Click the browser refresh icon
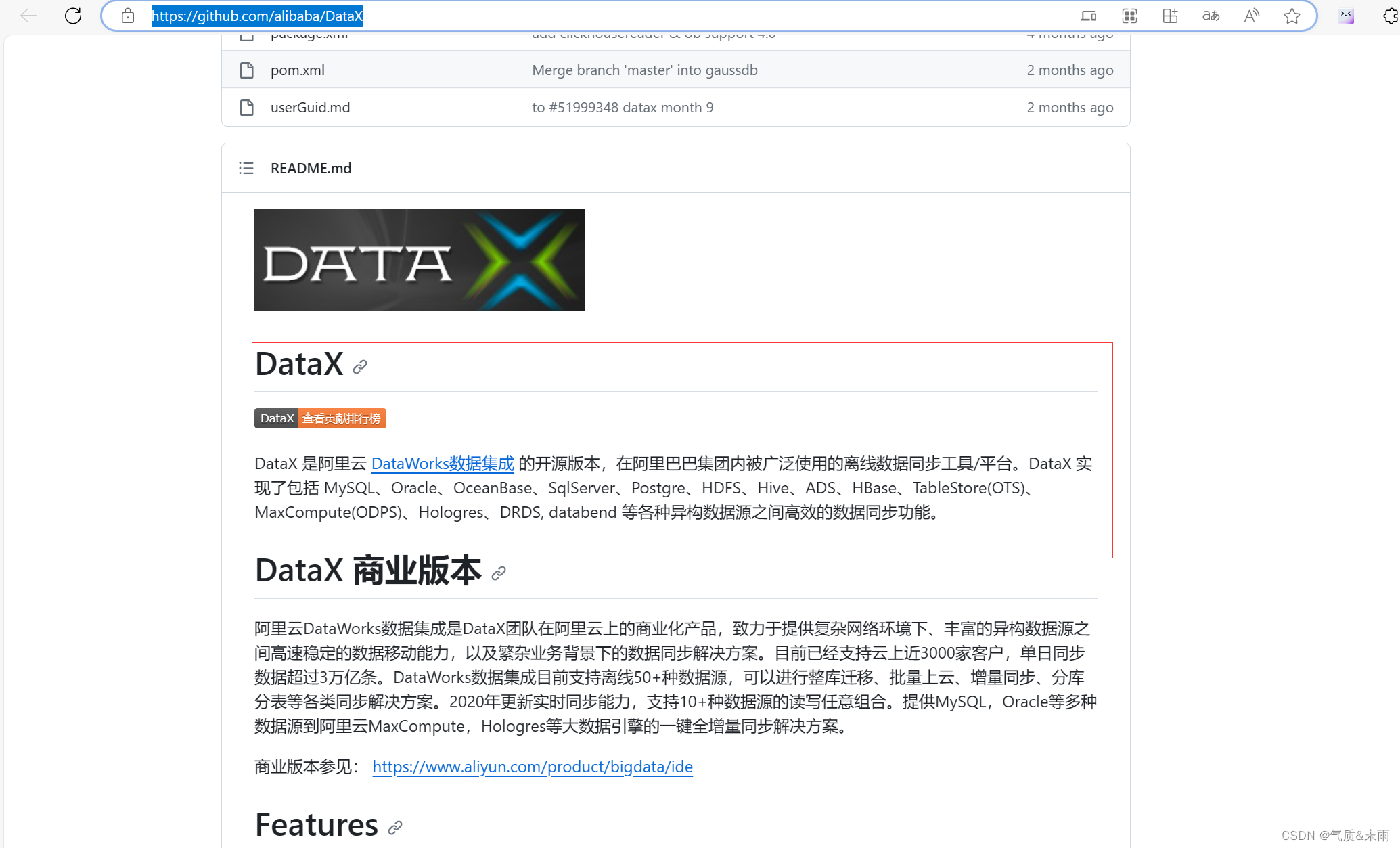 click(x=73, y=16)
